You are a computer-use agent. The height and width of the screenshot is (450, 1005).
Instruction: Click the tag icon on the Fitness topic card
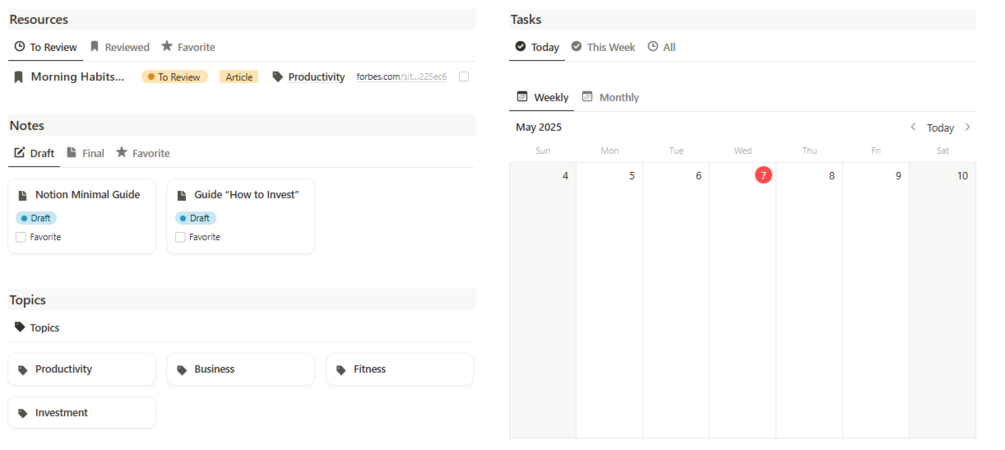pos(341,370)
